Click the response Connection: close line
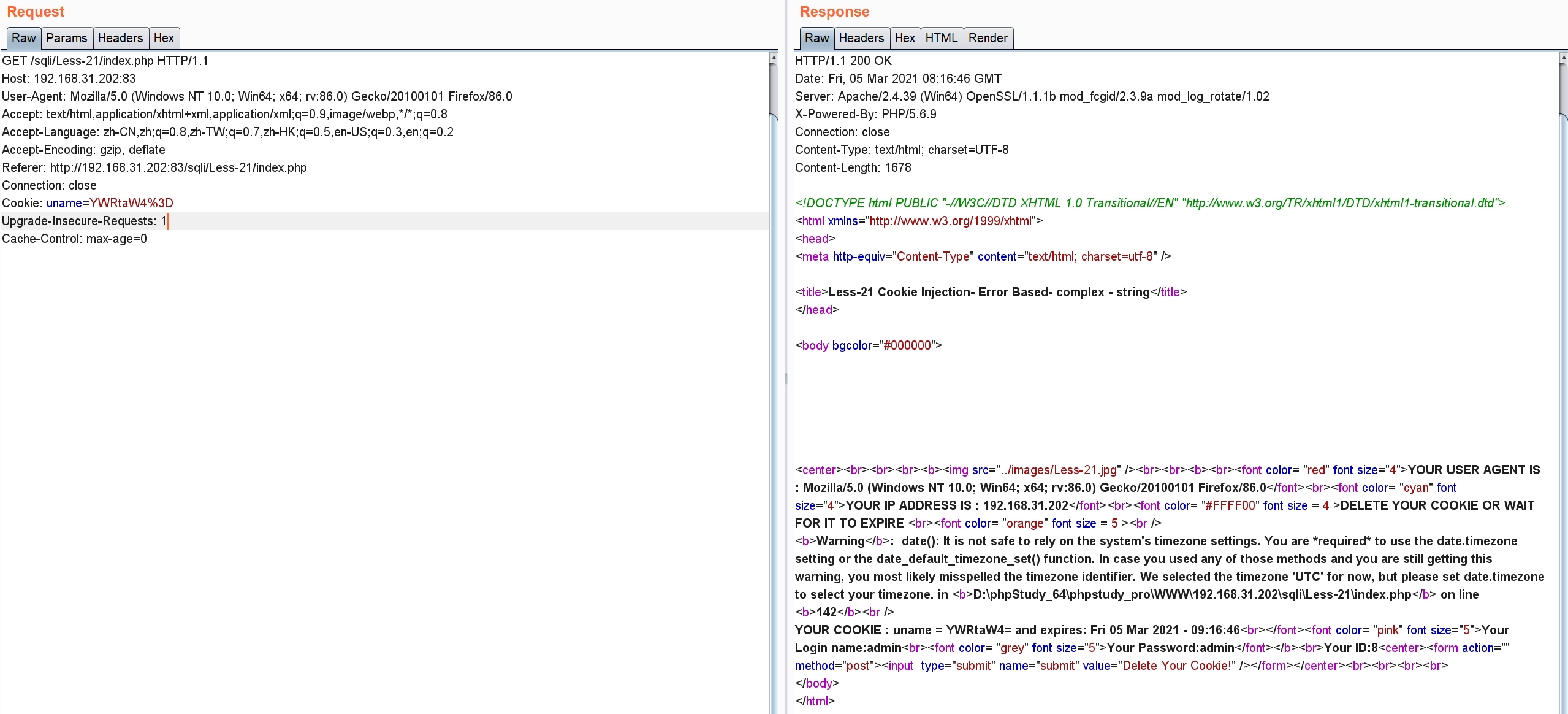 842,132
